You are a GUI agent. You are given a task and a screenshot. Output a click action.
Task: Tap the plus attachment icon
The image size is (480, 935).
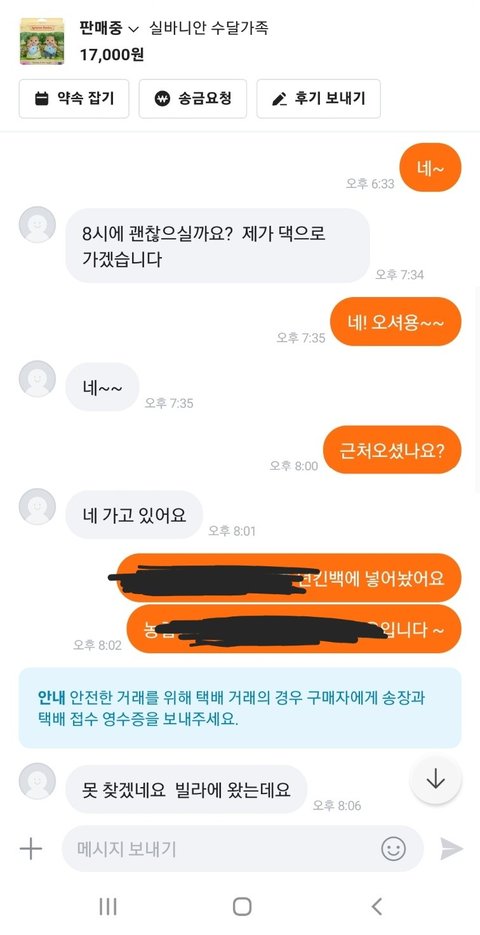pos(30,849)
